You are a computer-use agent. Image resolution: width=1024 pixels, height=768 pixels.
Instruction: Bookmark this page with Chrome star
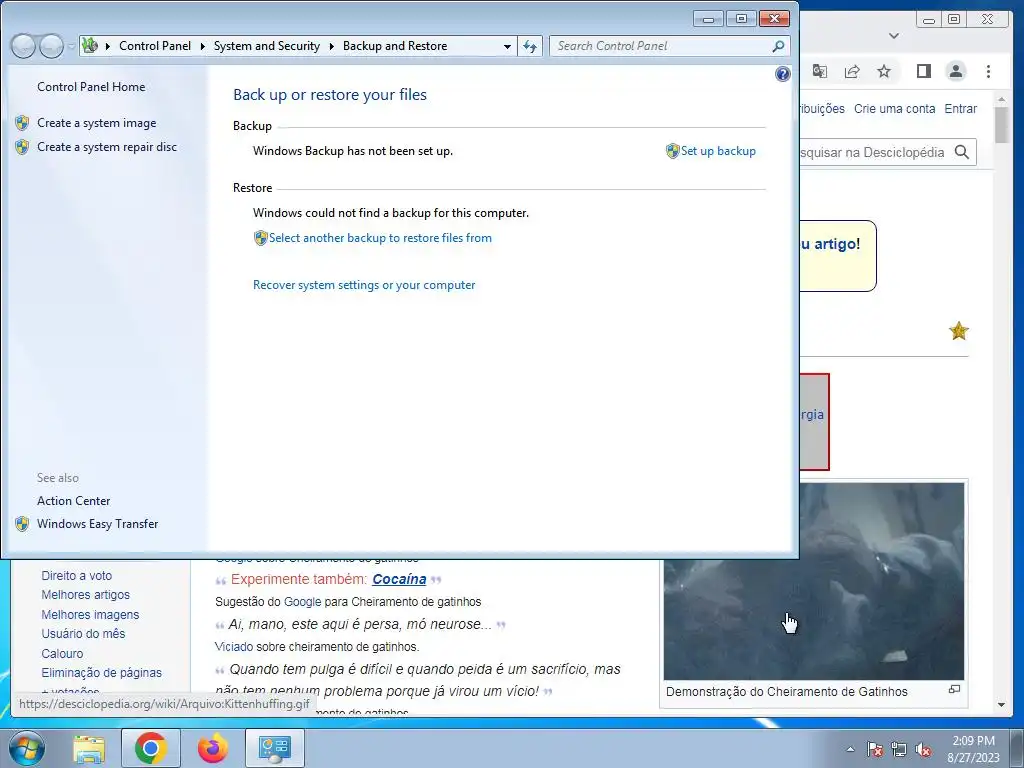pos(884,71)
